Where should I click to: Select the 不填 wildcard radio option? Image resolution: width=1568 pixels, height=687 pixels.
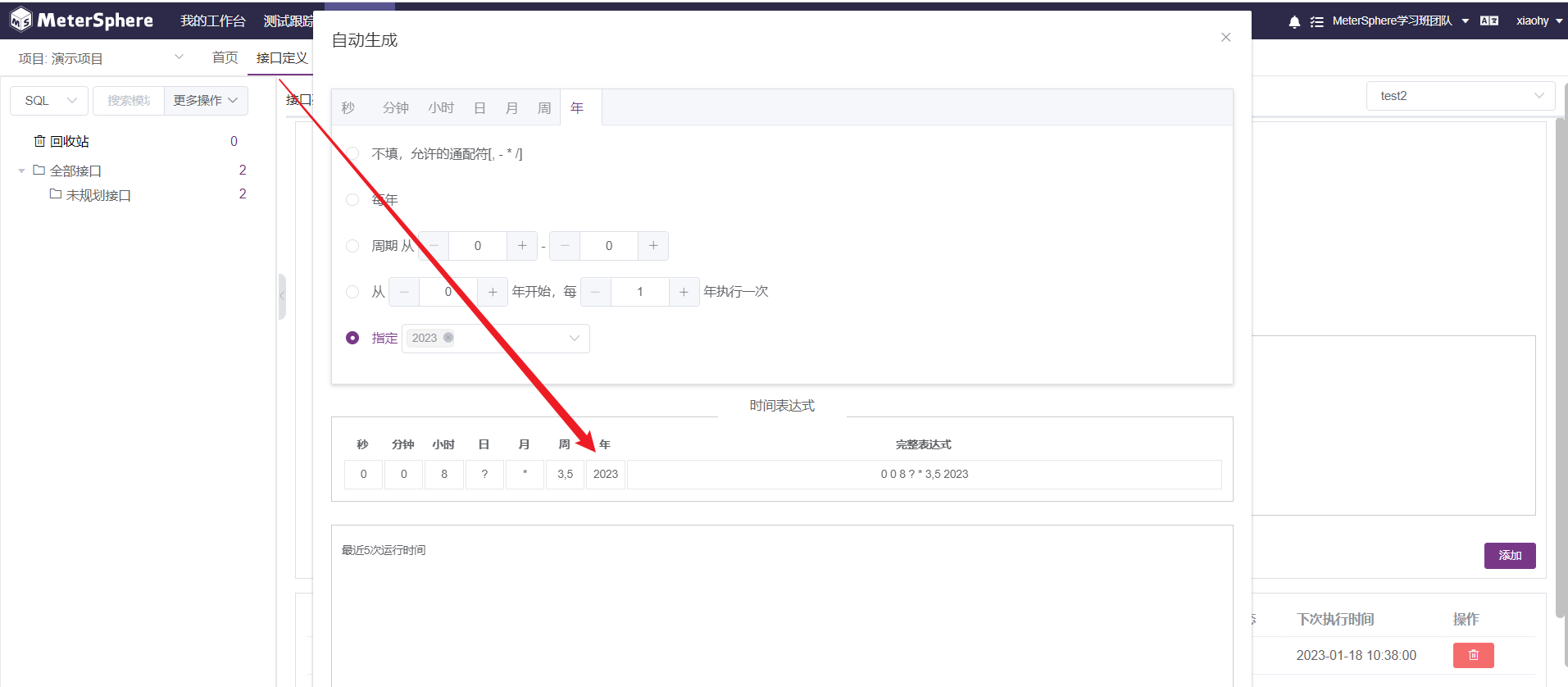(x=352, y=153)
